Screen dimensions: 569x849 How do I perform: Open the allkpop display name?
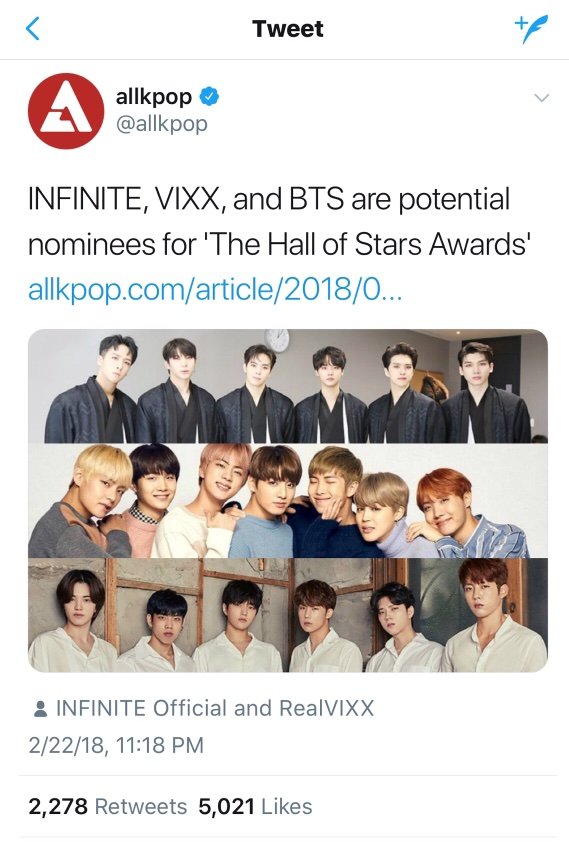click(153, 97)
